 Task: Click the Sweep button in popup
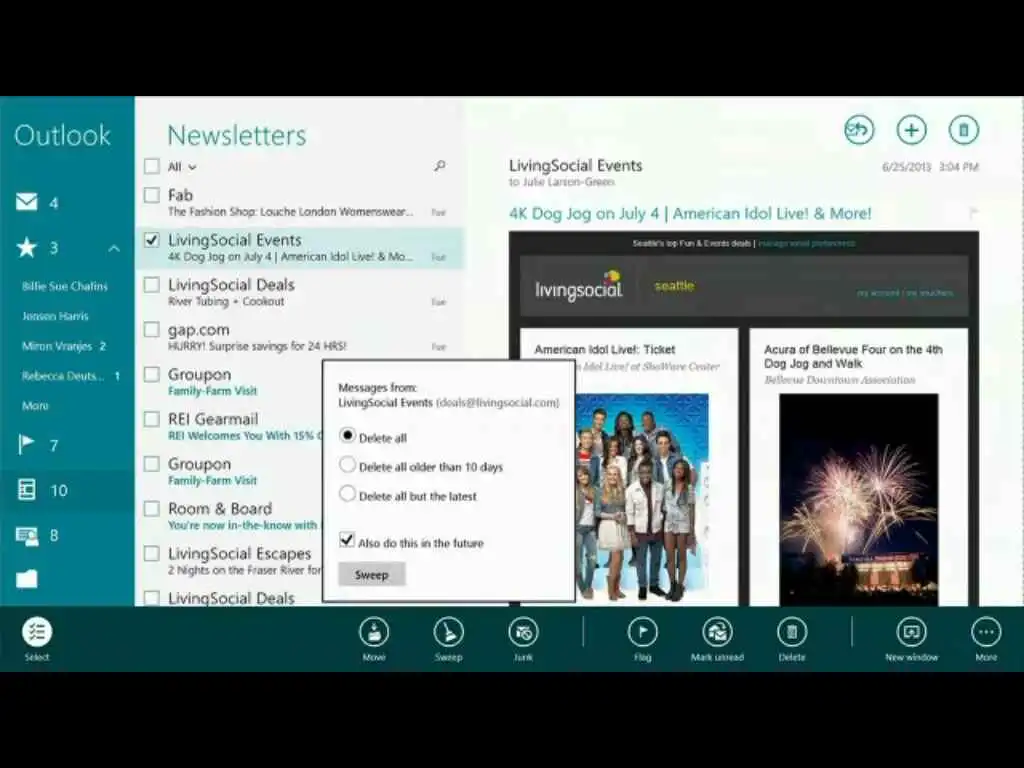pos(372,575)
